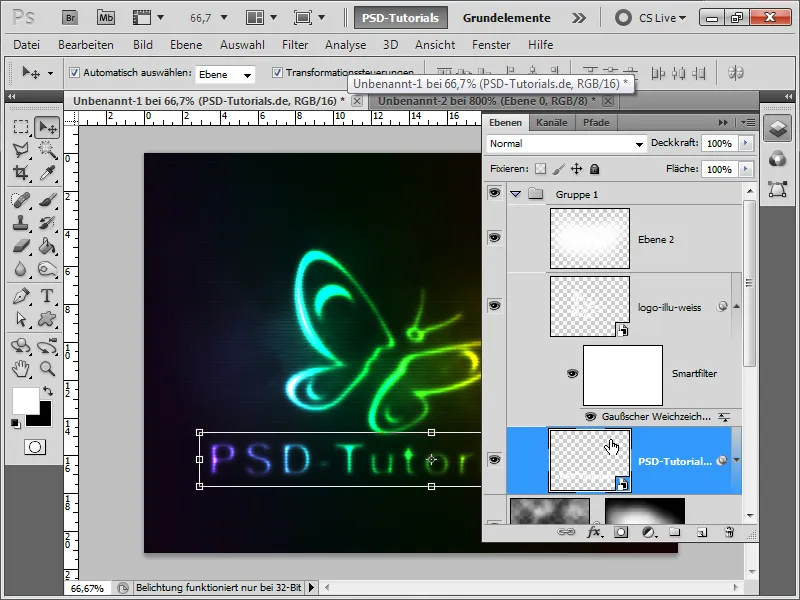This screenshot has width=800, height=600.
Task: Add a layer mask
Action: 621,532
